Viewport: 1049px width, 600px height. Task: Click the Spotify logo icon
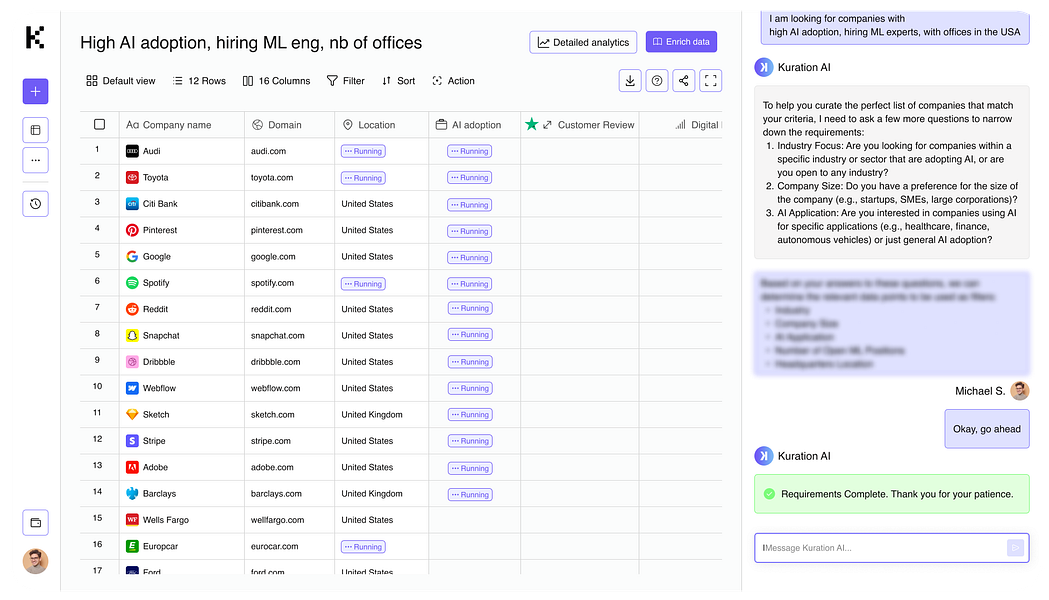pos(132,283)
